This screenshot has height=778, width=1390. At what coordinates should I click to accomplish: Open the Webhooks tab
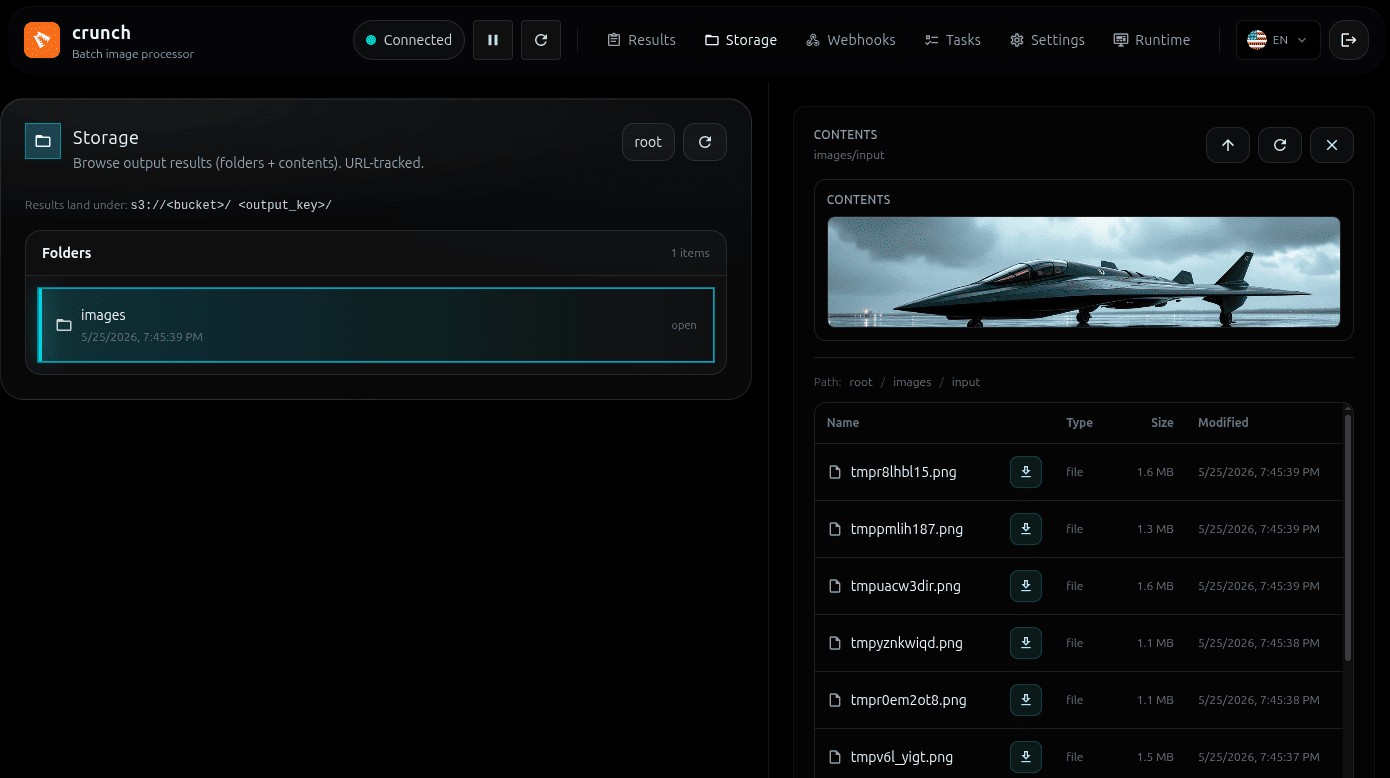pyautogui.click(x=851, y=40)
